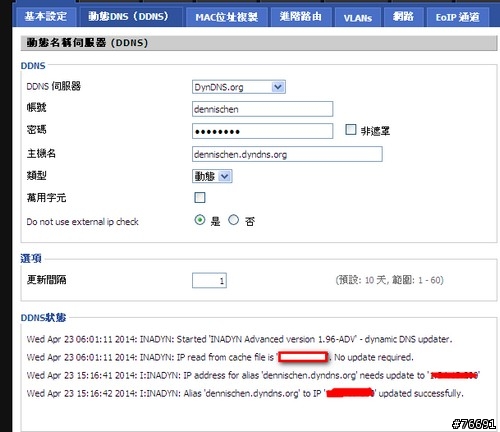500x432 pixels.
Task: Open the DDNS 伺服器 dropdown showing DynDNS.org
Action: [239, 87]
